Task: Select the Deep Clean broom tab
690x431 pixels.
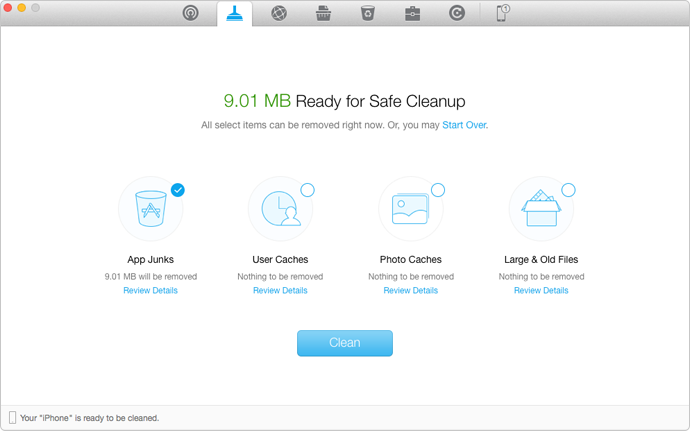Action: (x=235, y=13)
